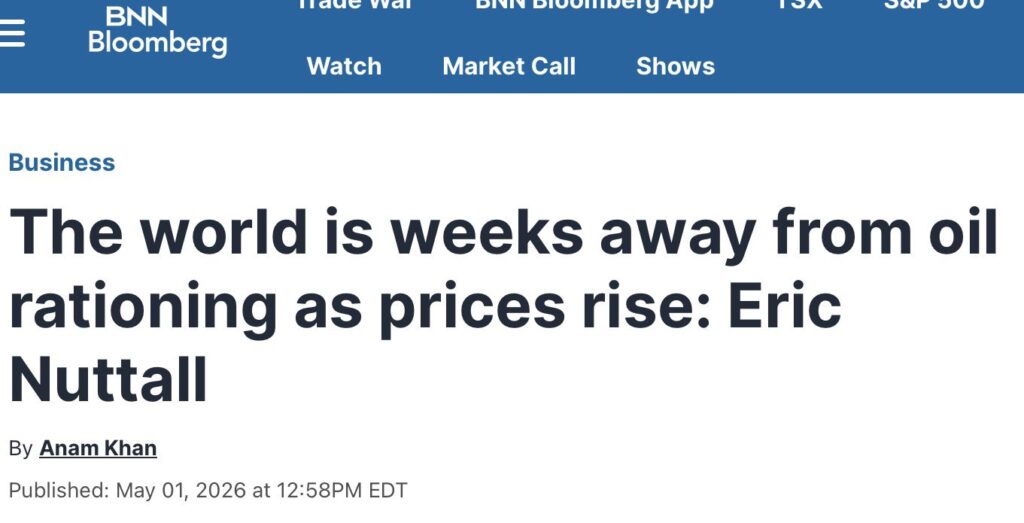Open the Market Call menu item
The width and height of the screenshot is (1024, 523).
point(509,67)
